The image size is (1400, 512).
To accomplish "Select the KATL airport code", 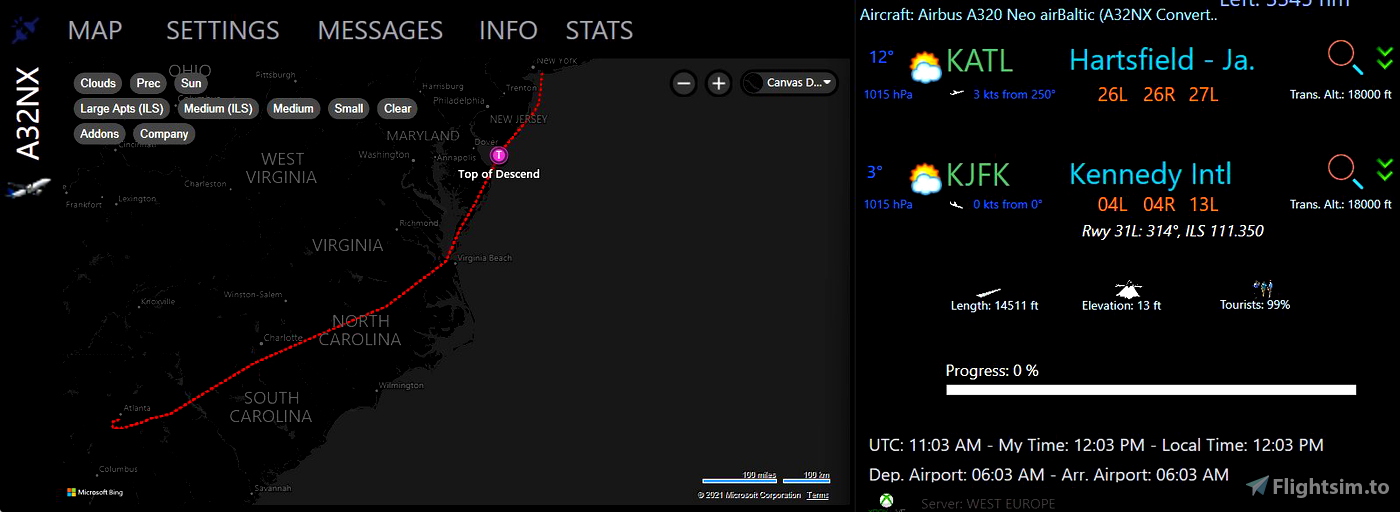I will tap(979, 60).
